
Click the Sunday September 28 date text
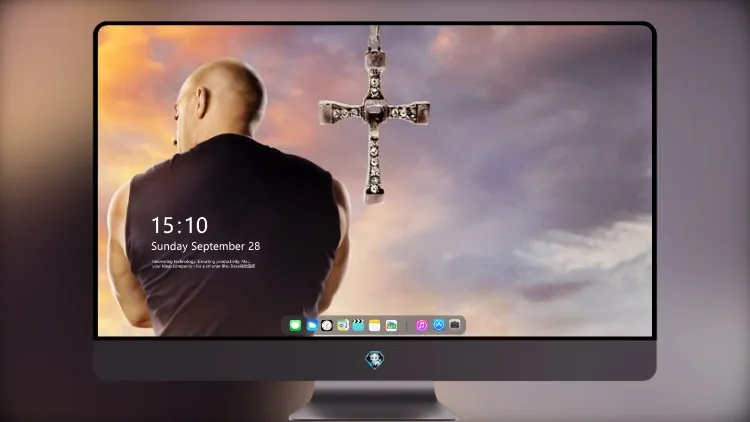pyautogui.click(x=206, y=246)
